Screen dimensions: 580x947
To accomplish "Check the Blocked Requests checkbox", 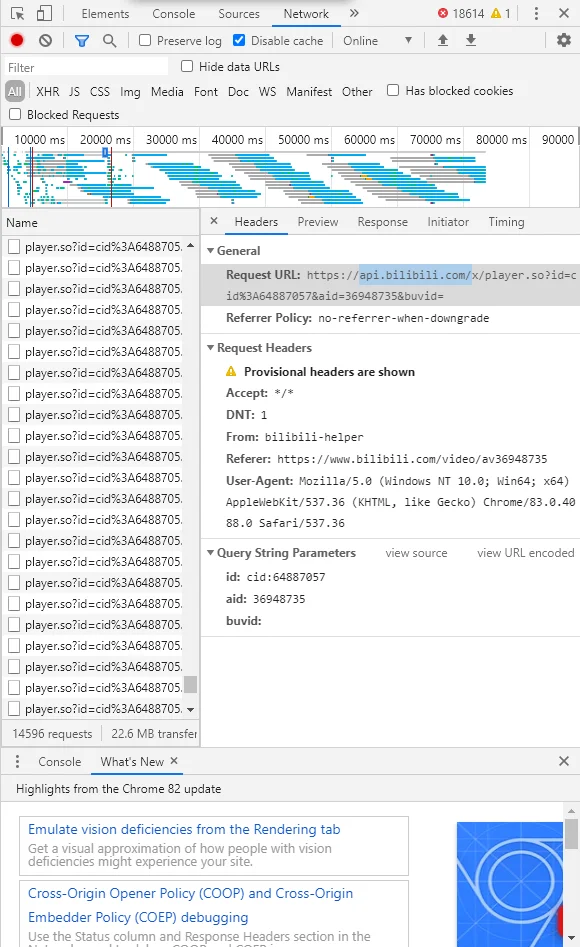I will click(15, 114).
